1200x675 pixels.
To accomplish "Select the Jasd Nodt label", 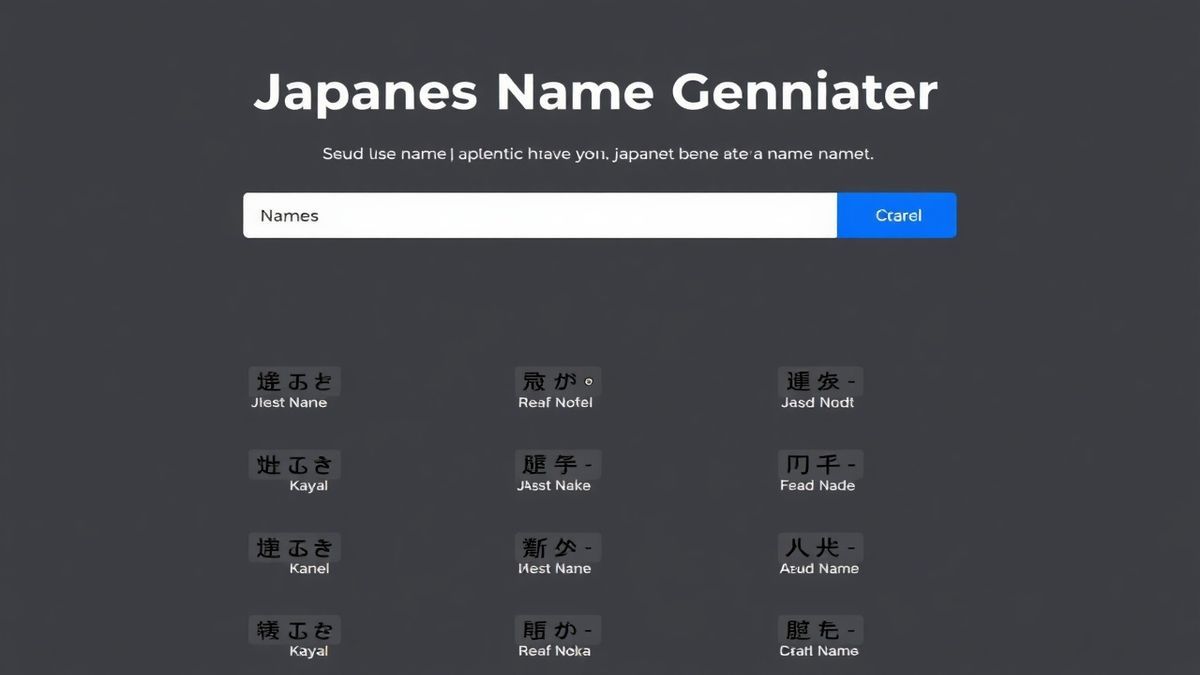I will point(818,402).
